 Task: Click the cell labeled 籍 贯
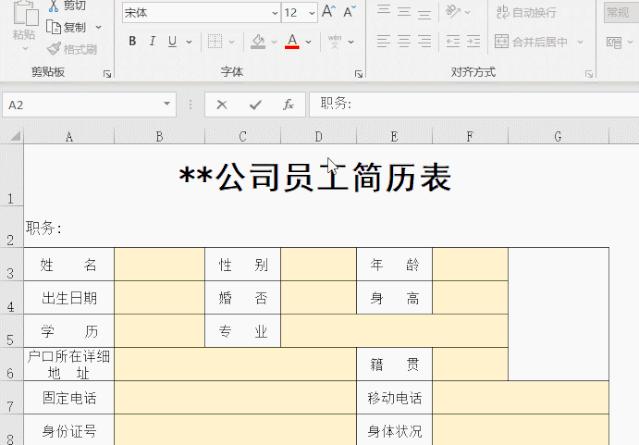[394, 364]
